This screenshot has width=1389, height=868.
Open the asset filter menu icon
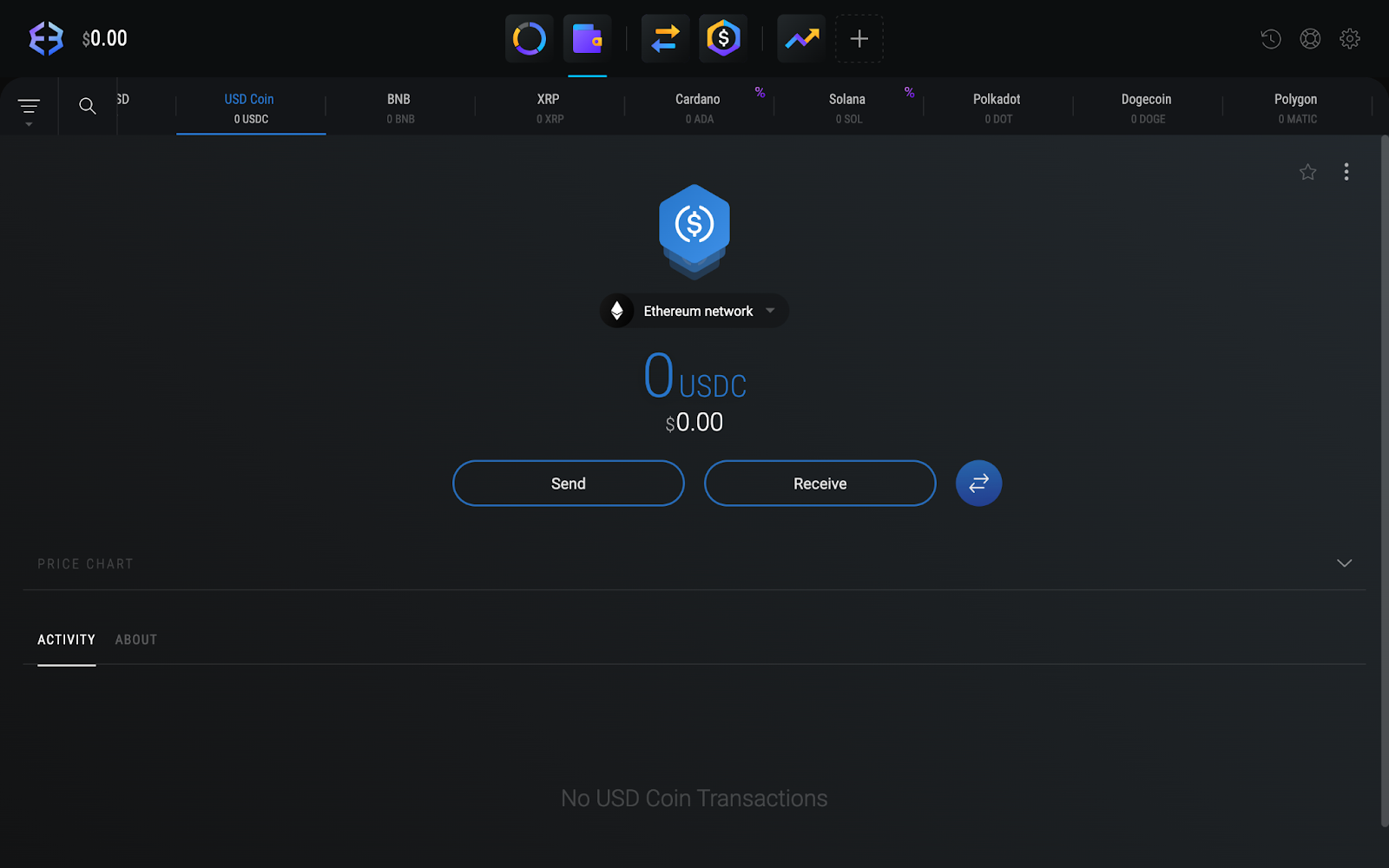[x=29, y=108]
